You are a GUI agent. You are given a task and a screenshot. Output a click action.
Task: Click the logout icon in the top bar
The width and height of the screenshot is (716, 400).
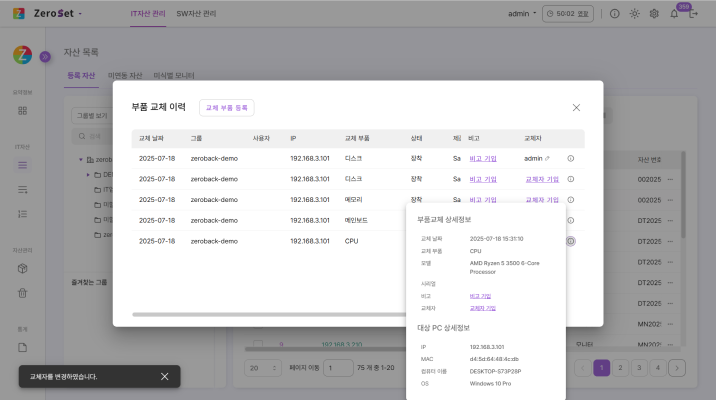tap(696, 14)
